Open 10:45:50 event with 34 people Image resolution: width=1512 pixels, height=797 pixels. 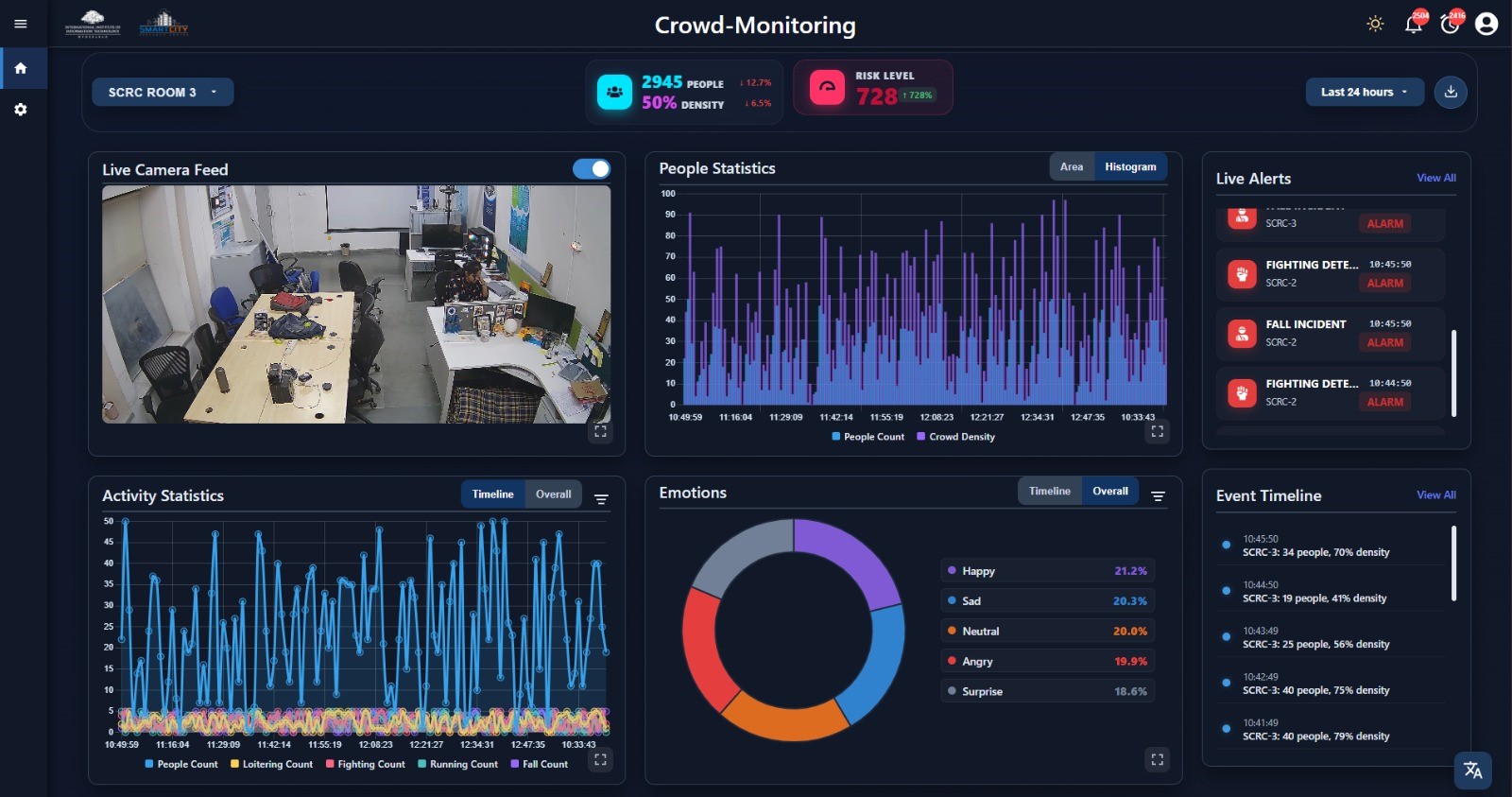click(1331, 546)
